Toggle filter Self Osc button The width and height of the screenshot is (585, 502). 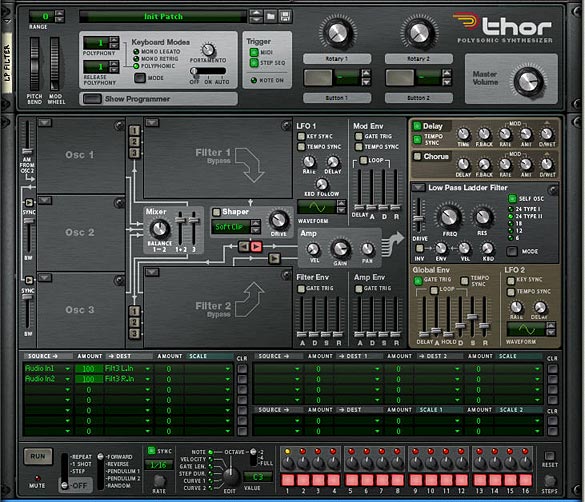point(512,198)
